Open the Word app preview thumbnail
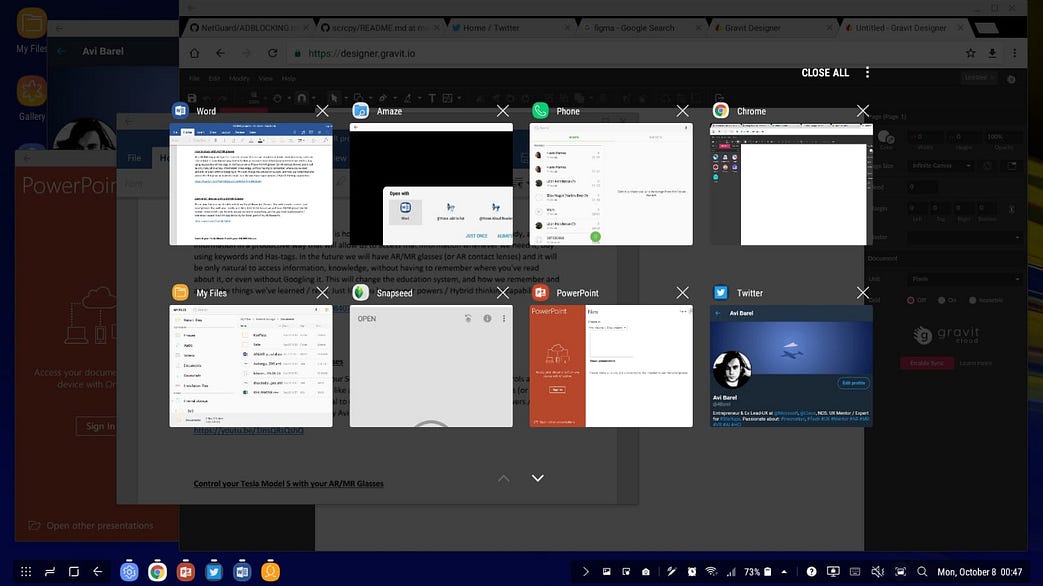The width and height of the screenshot is (1043, 586). (250, 183)
